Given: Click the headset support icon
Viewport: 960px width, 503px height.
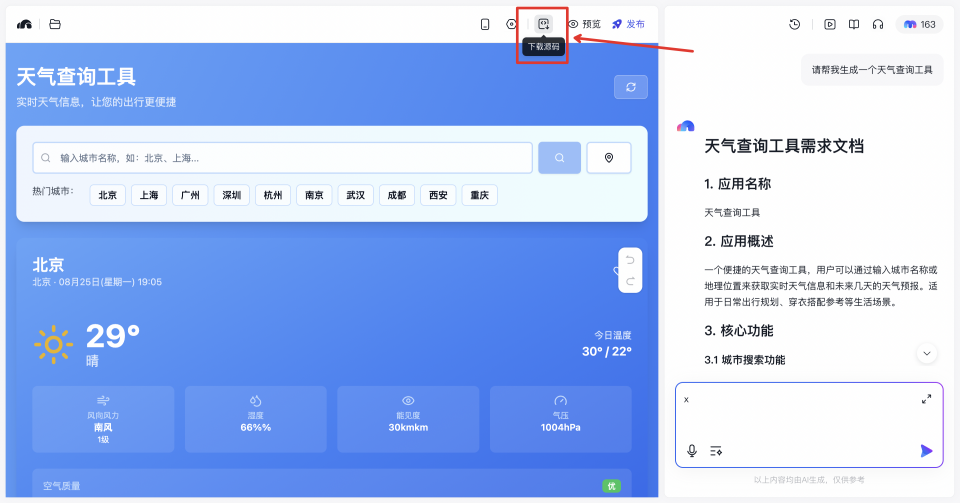Looking at the screenshot, I should point(878,24).
